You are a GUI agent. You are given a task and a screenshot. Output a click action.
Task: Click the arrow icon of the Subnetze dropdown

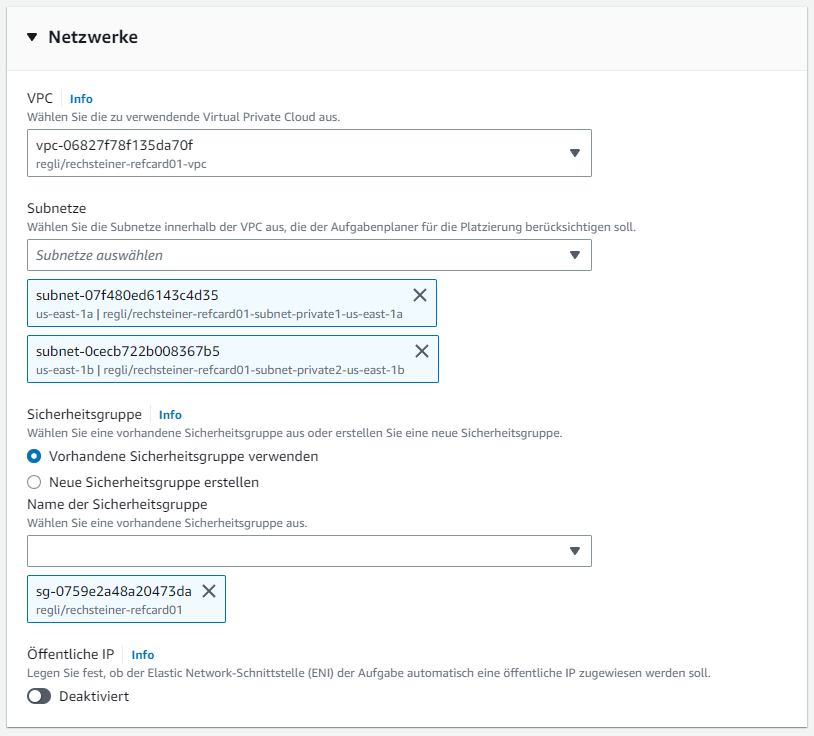tap(575, 255)
